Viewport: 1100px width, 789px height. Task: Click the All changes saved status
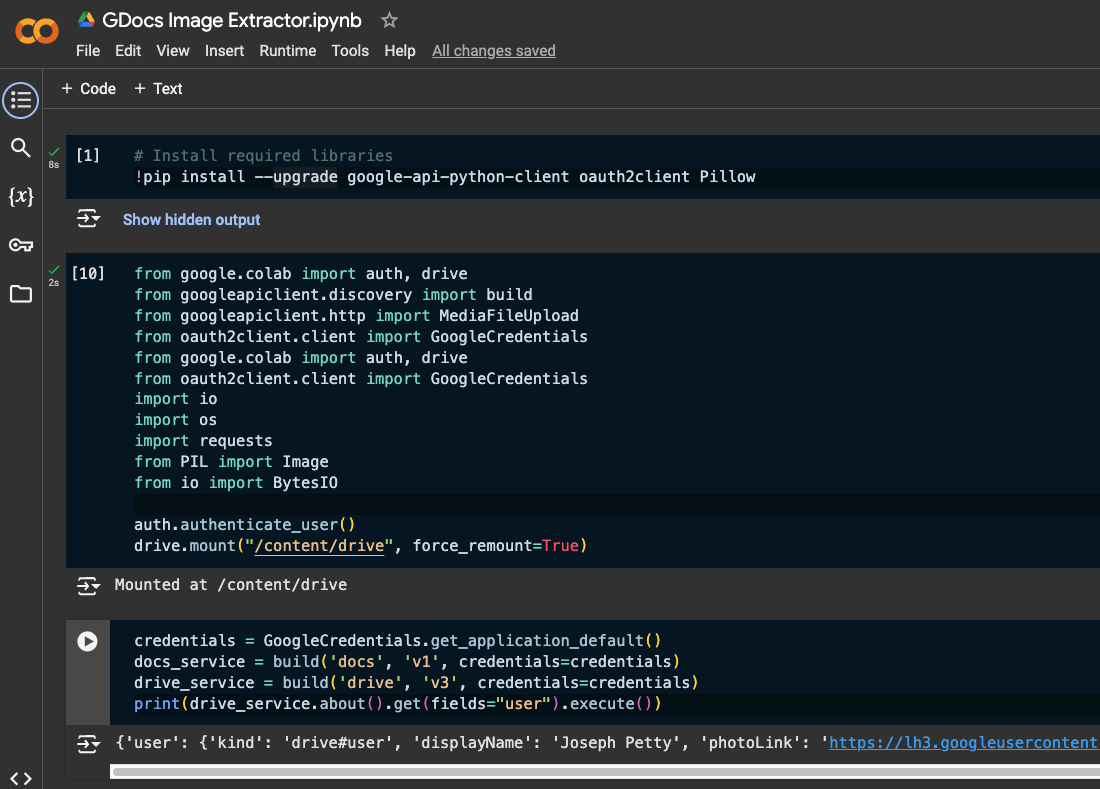(493, 51)
